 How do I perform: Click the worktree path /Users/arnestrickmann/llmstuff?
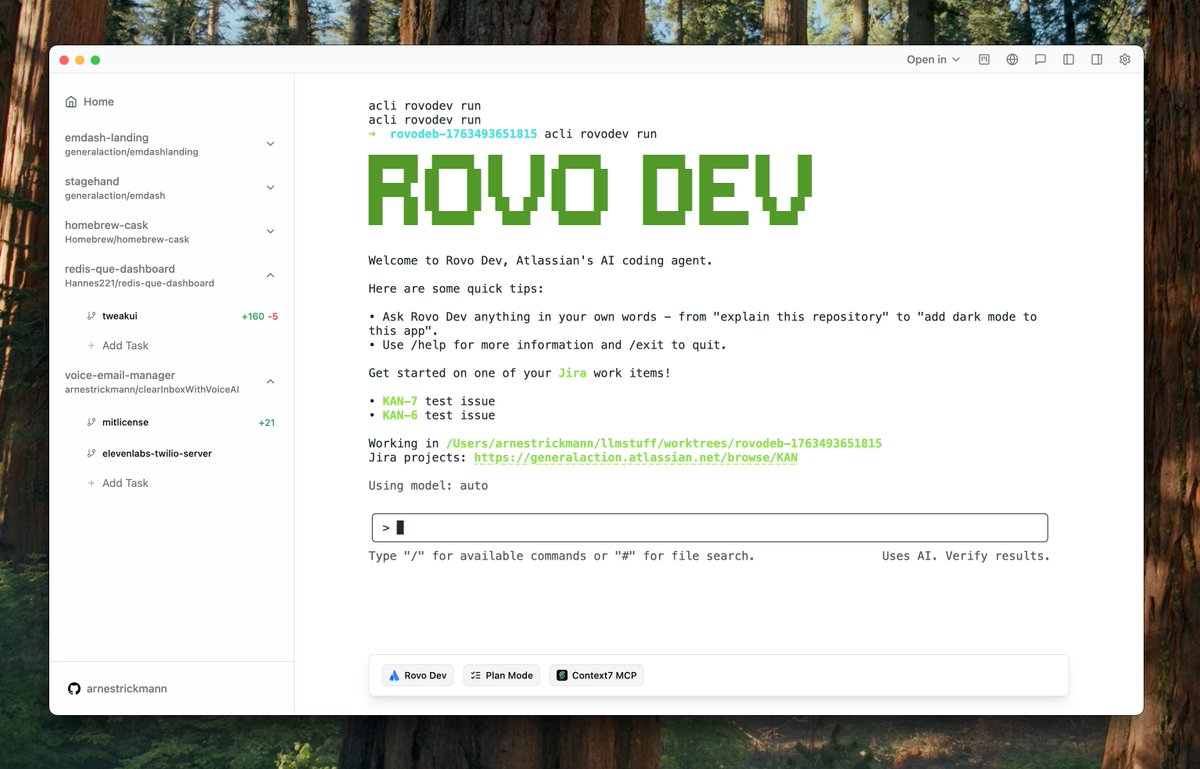click(x=664, y=443)
